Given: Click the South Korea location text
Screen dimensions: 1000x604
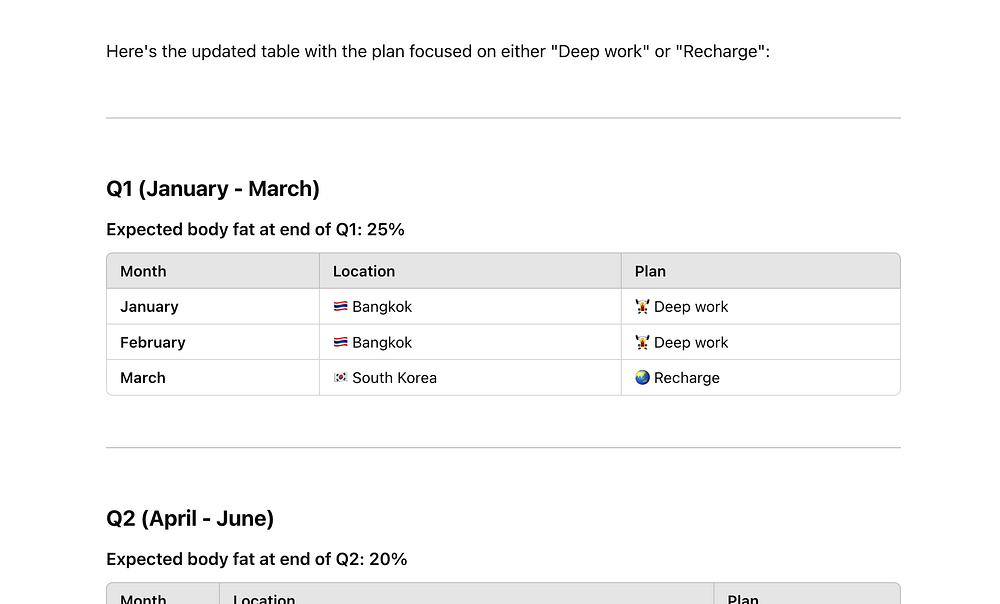Looking at the screenshot, I should coord(394,378).
